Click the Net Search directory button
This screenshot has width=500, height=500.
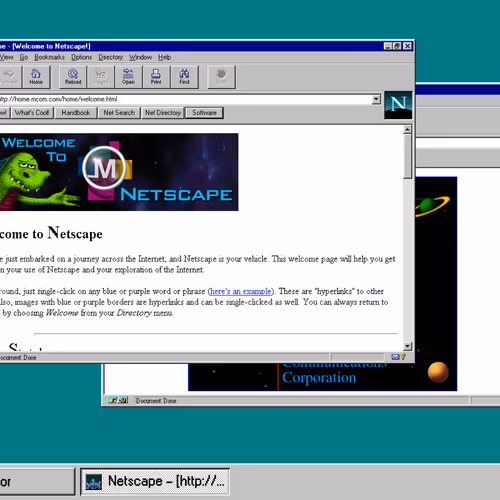(119, 113)
